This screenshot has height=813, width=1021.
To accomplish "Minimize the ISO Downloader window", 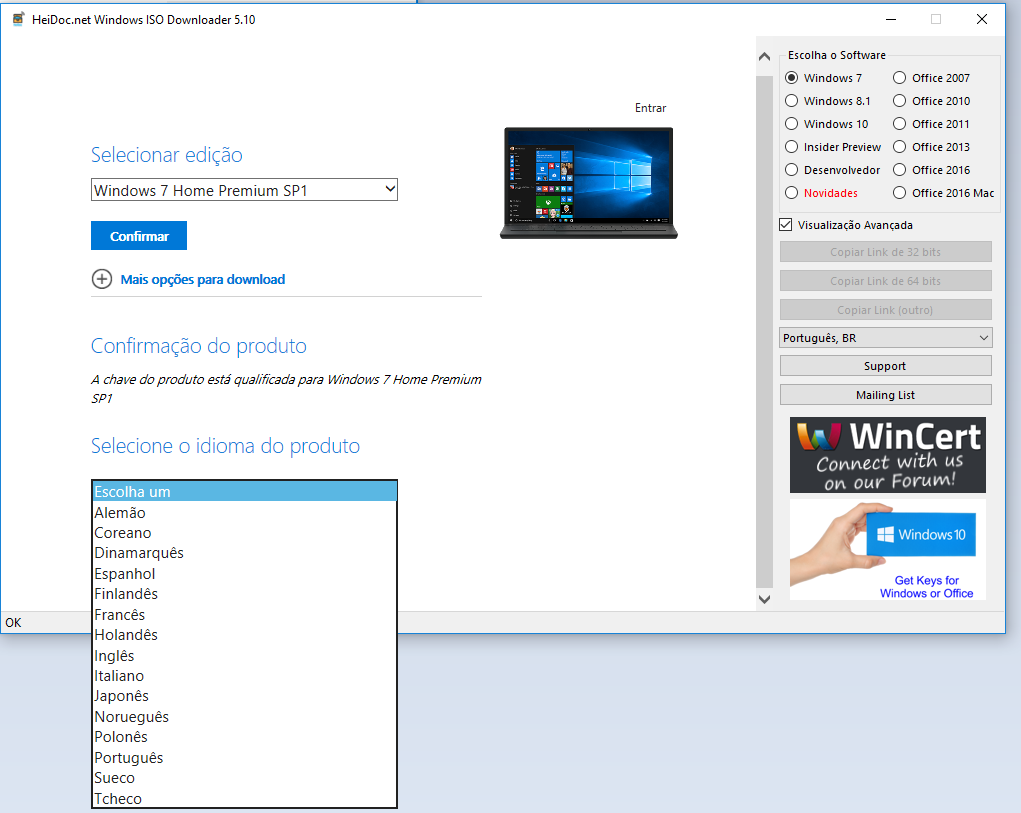I will point(891,20).
